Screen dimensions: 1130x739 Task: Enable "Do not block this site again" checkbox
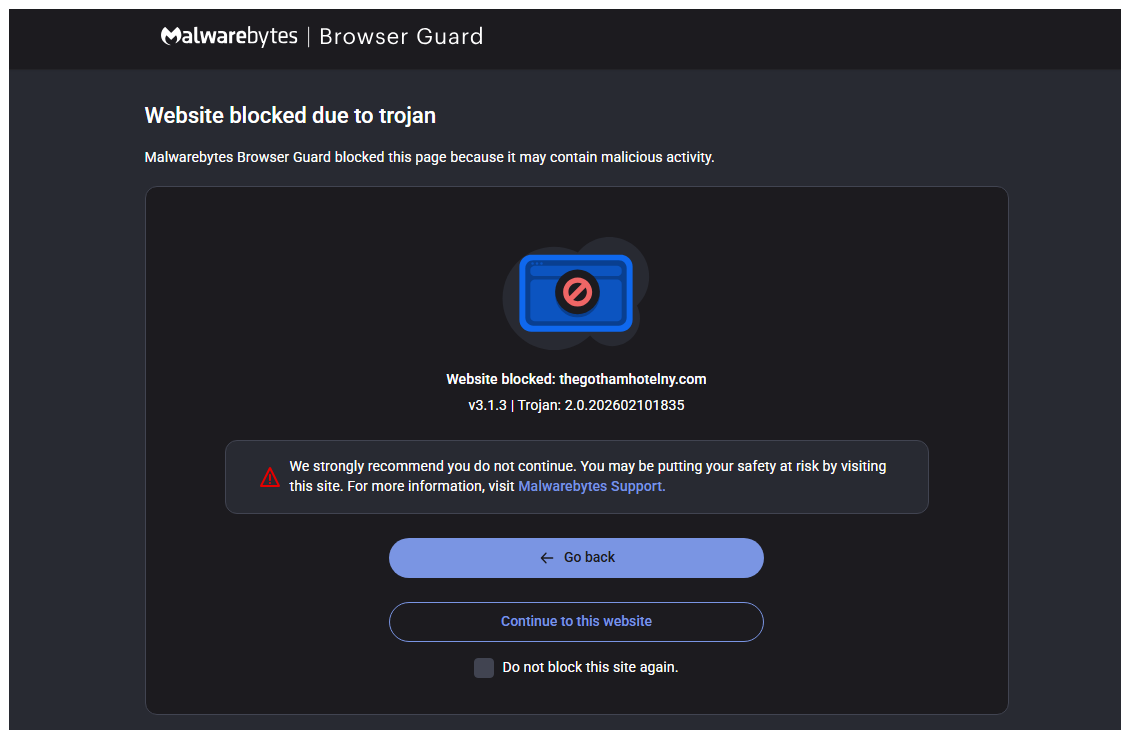(484, 668)
